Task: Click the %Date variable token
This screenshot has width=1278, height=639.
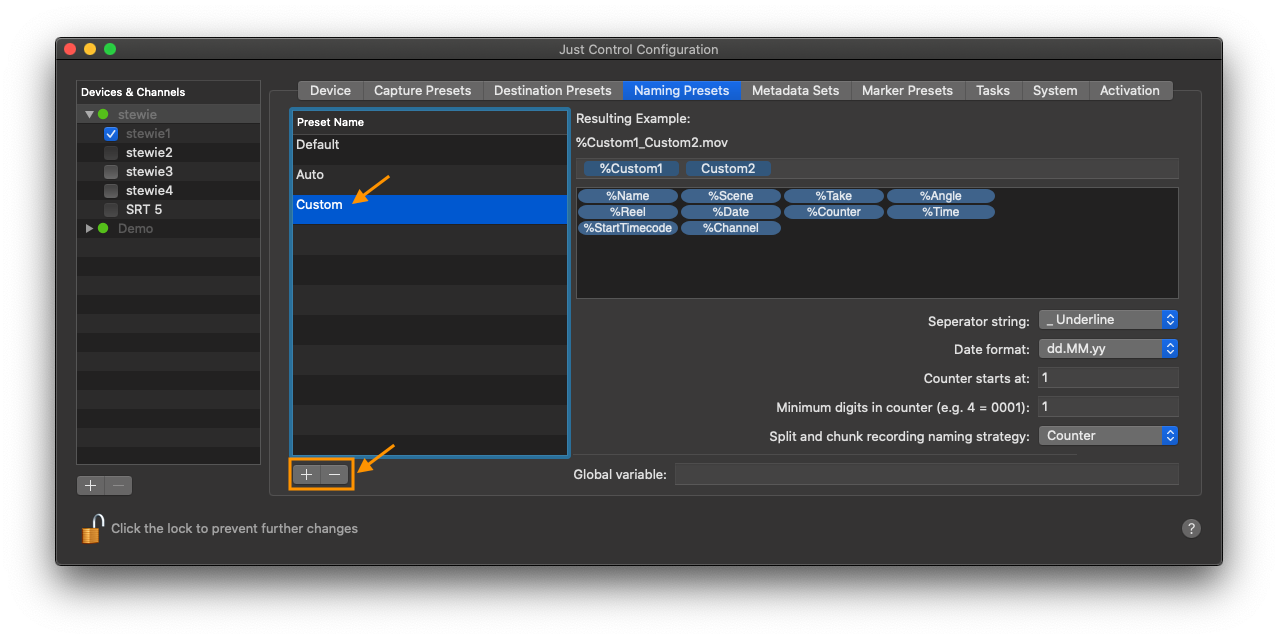Action: tap(731, 212)
